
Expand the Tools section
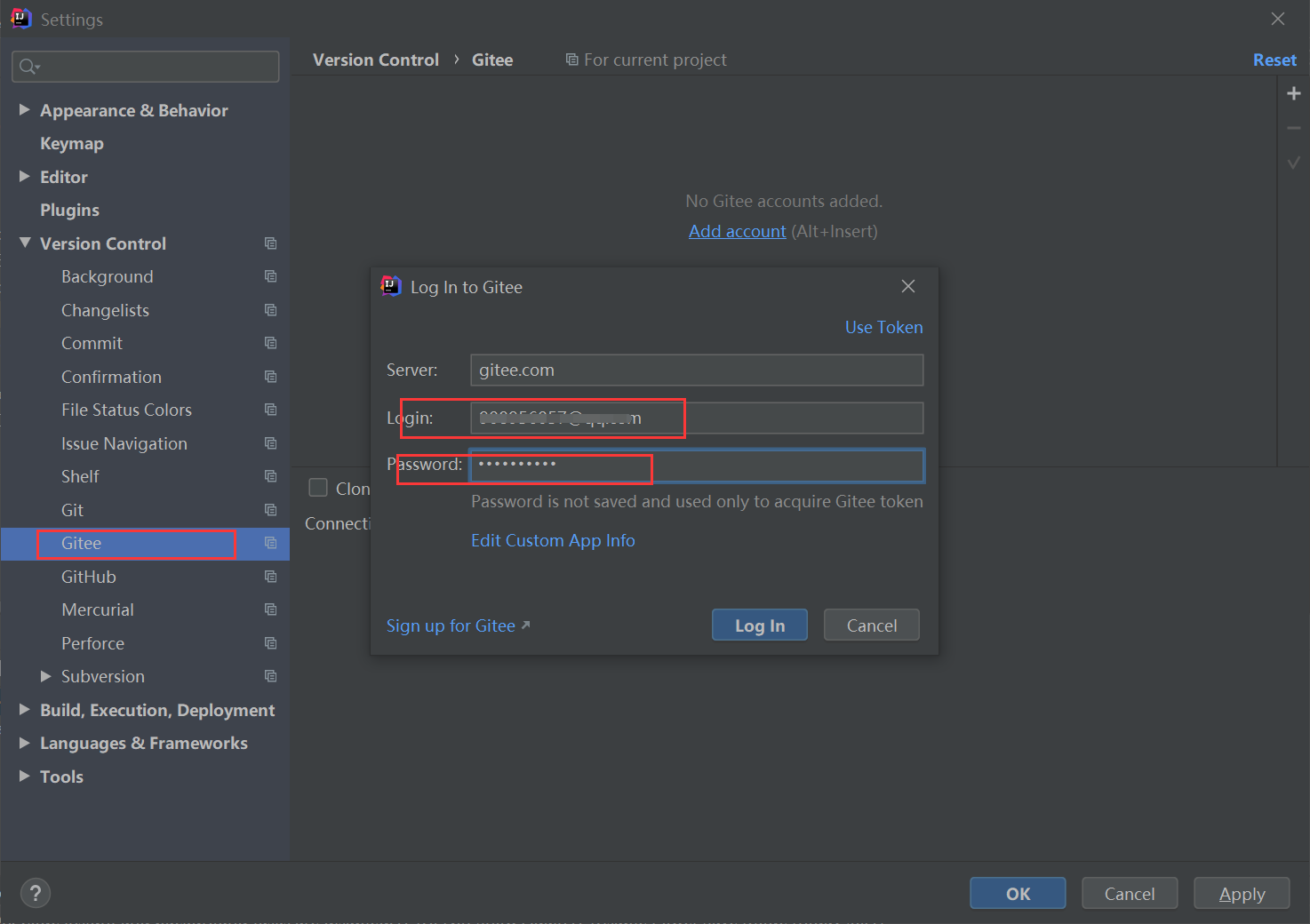tap(25, 776)
